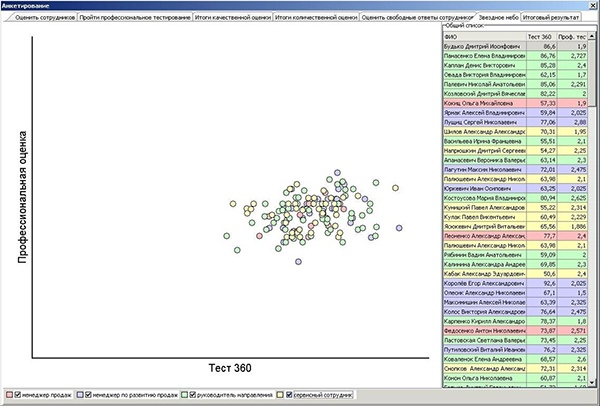This screenshot has width=600, height=406.
Task: Switch to 'Пройти профессиональное тестирование' tab
Action: (x=135, y=18)
